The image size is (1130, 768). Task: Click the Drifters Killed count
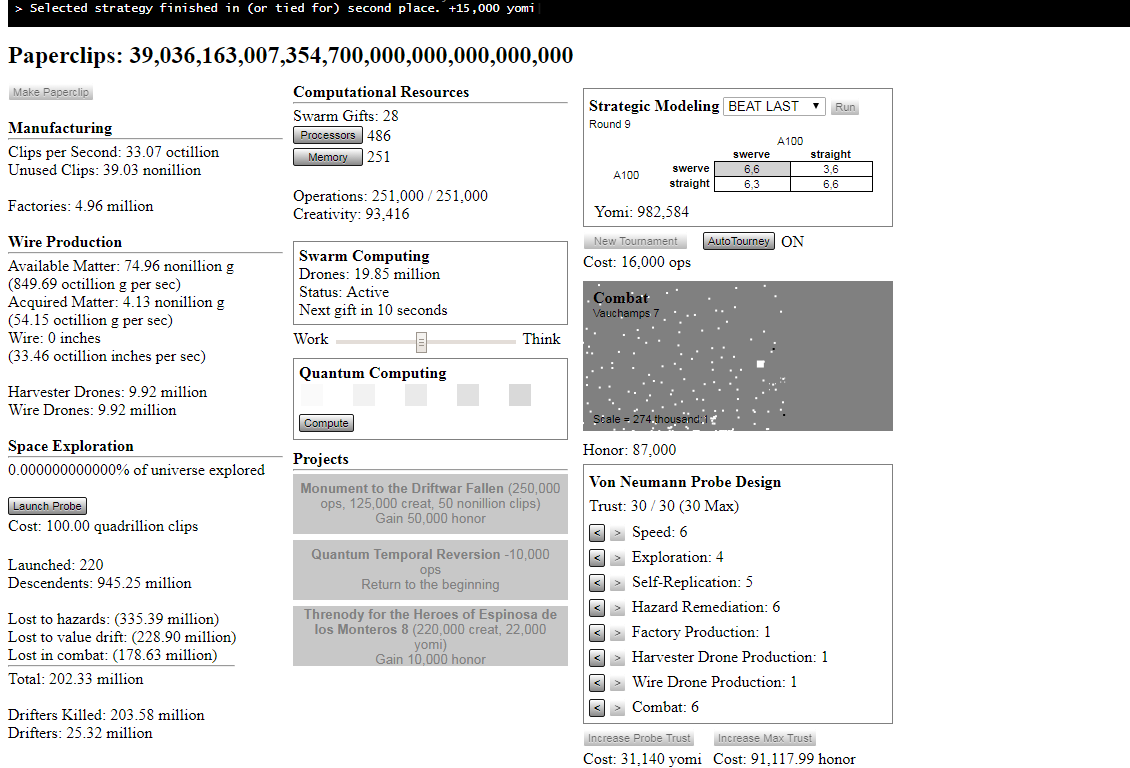pos(106,715)
